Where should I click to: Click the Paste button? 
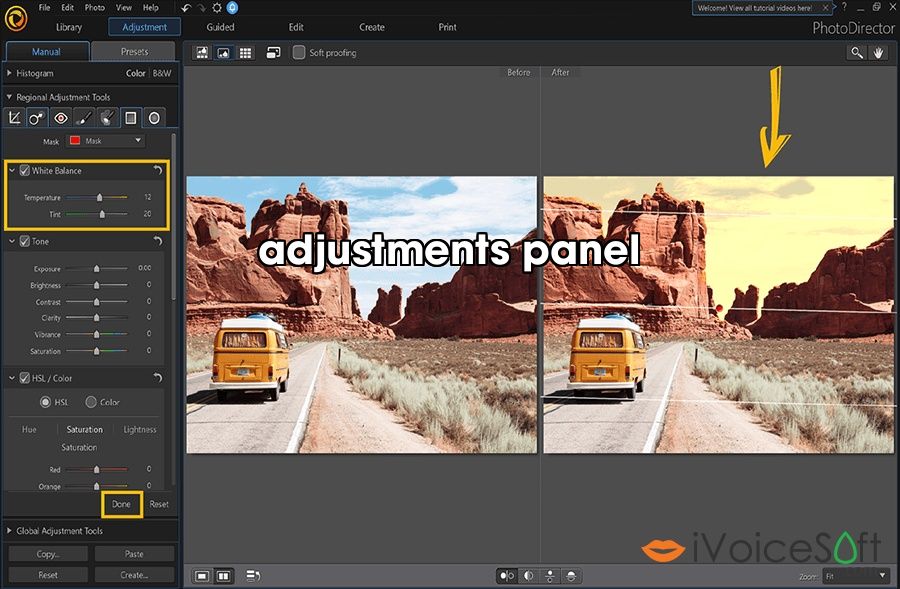coord(134,554)
